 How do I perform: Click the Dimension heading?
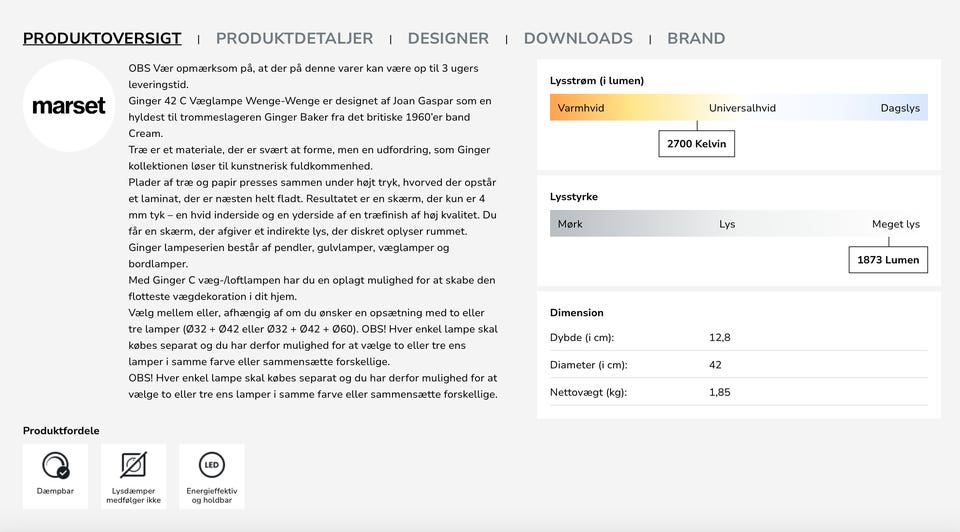[577, 313]
